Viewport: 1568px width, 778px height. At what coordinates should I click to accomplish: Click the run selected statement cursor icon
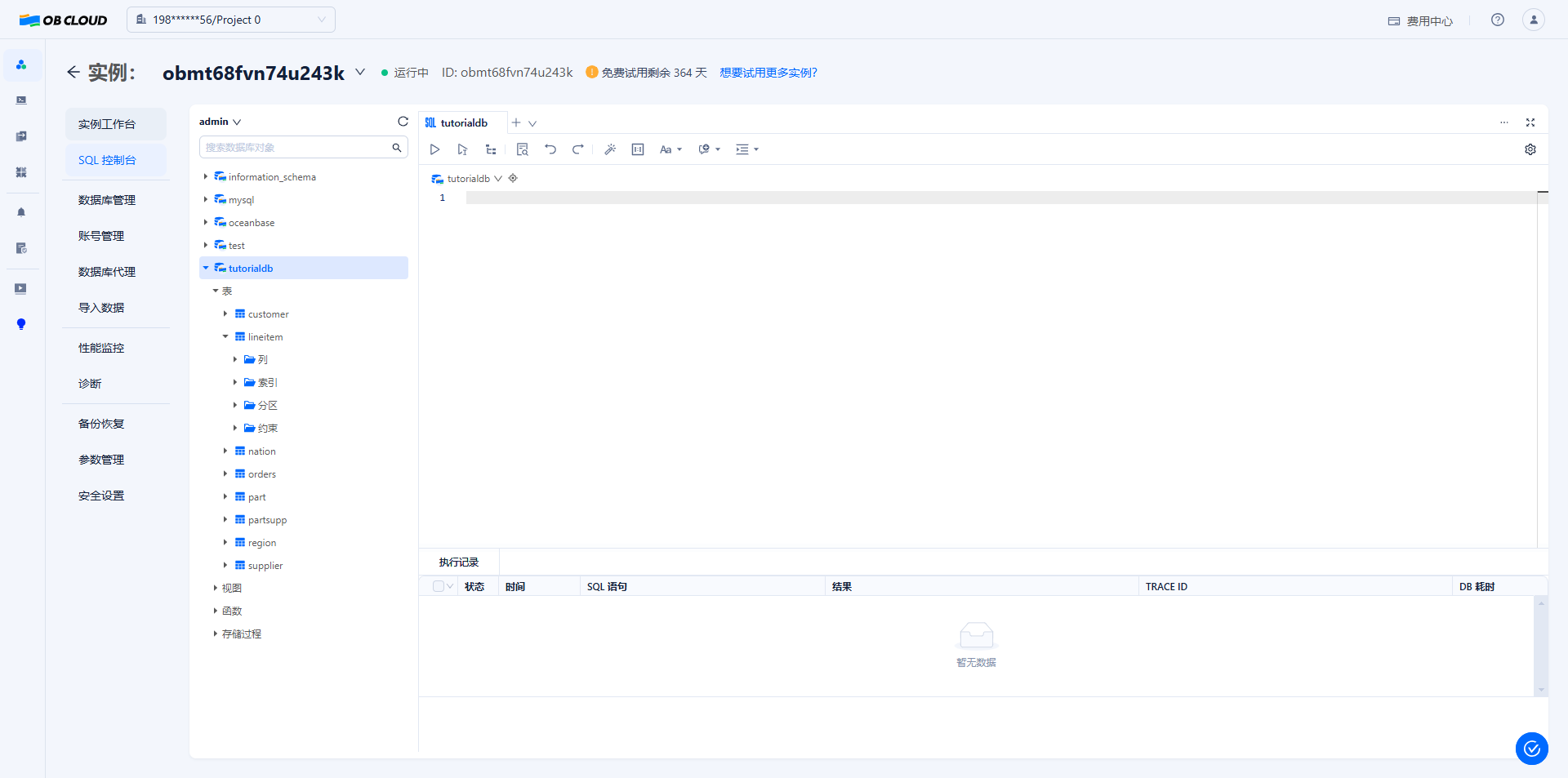point(462,149)
